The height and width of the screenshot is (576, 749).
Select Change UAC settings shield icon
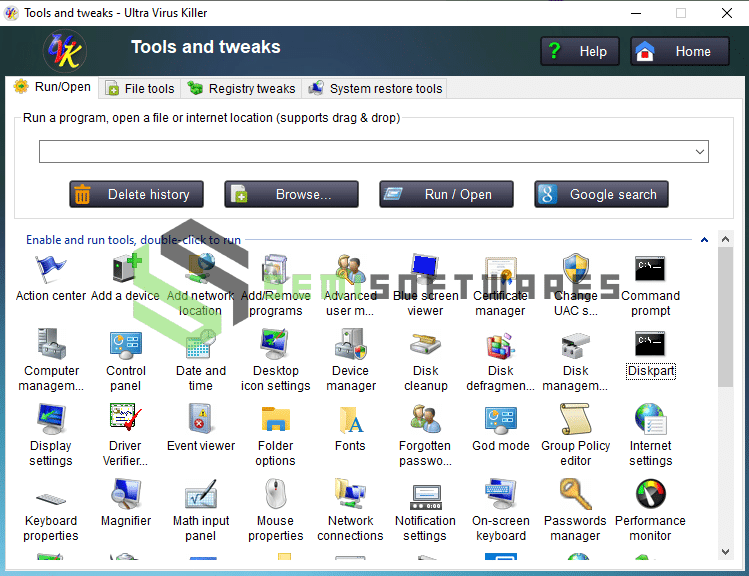coord(576,268)
